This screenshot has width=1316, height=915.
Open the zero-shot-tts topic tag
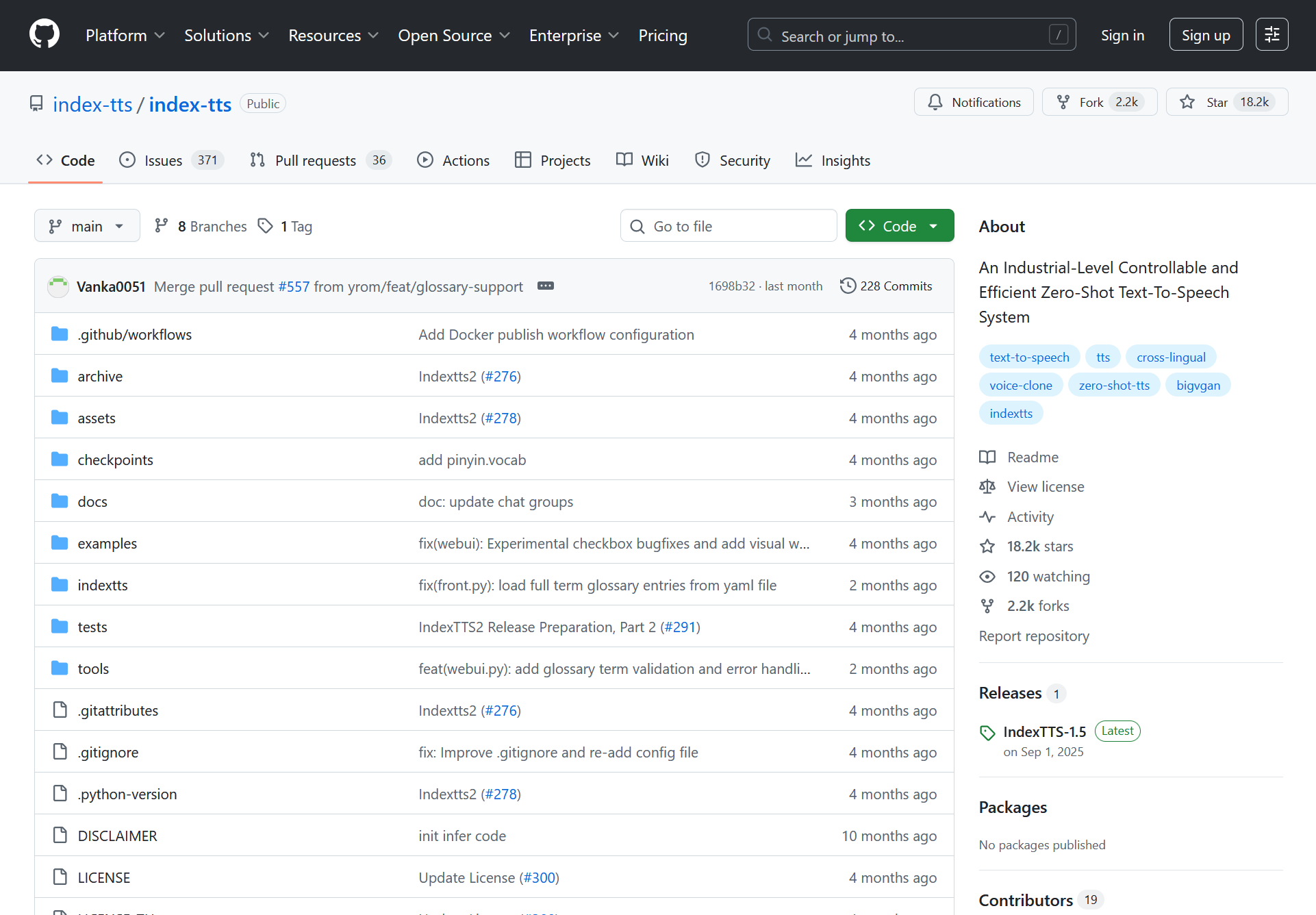(x=1113, y=385)
